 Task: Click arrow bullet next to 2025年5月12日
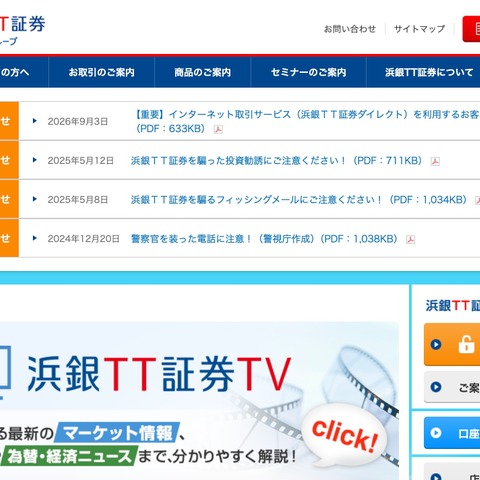coord(34,160)
